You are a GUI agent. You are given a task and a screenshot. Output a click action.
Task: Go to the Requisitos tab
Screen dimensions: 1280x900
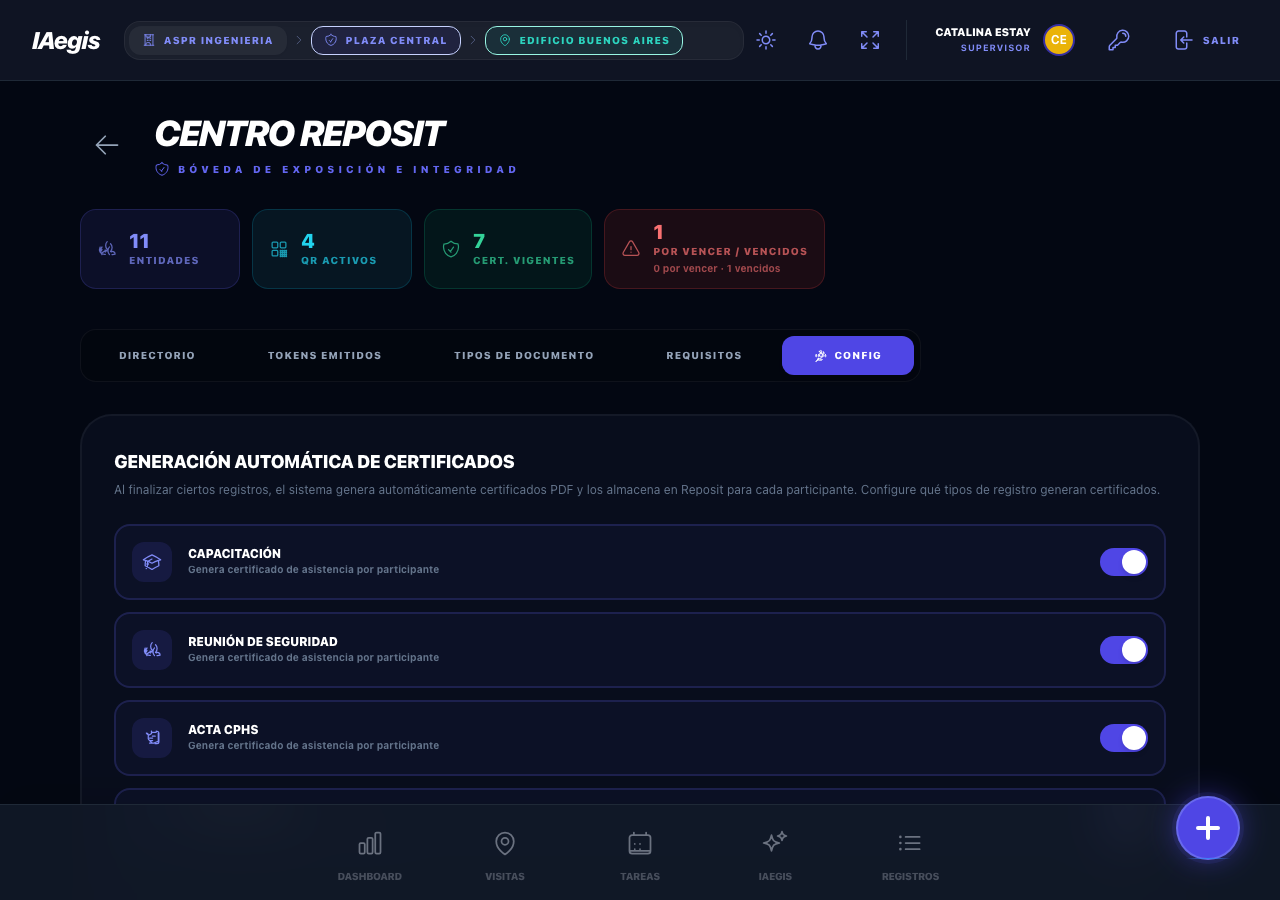[x=704, y=355]
